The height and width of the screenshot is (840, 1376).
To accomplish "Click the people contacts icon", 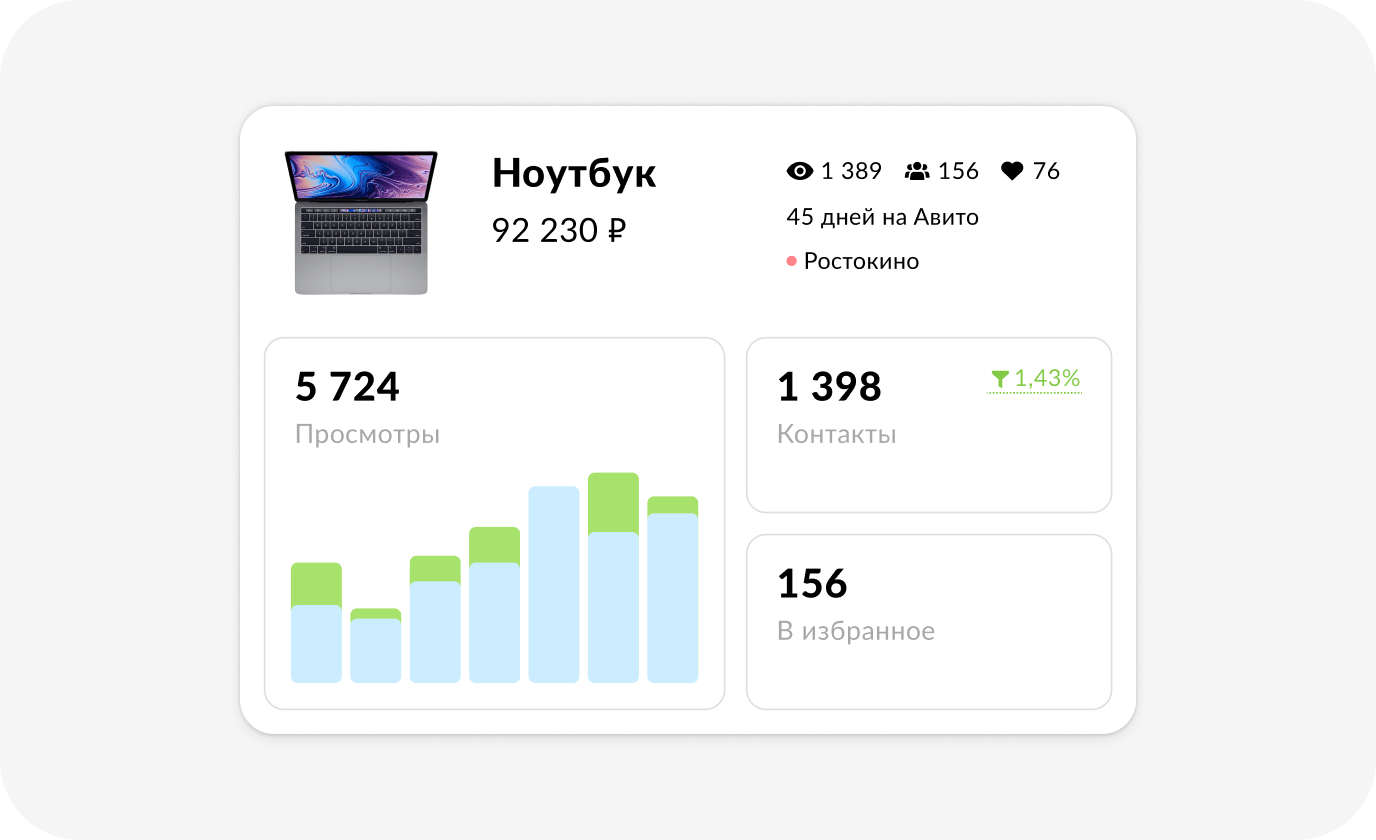I will point(916,172).
